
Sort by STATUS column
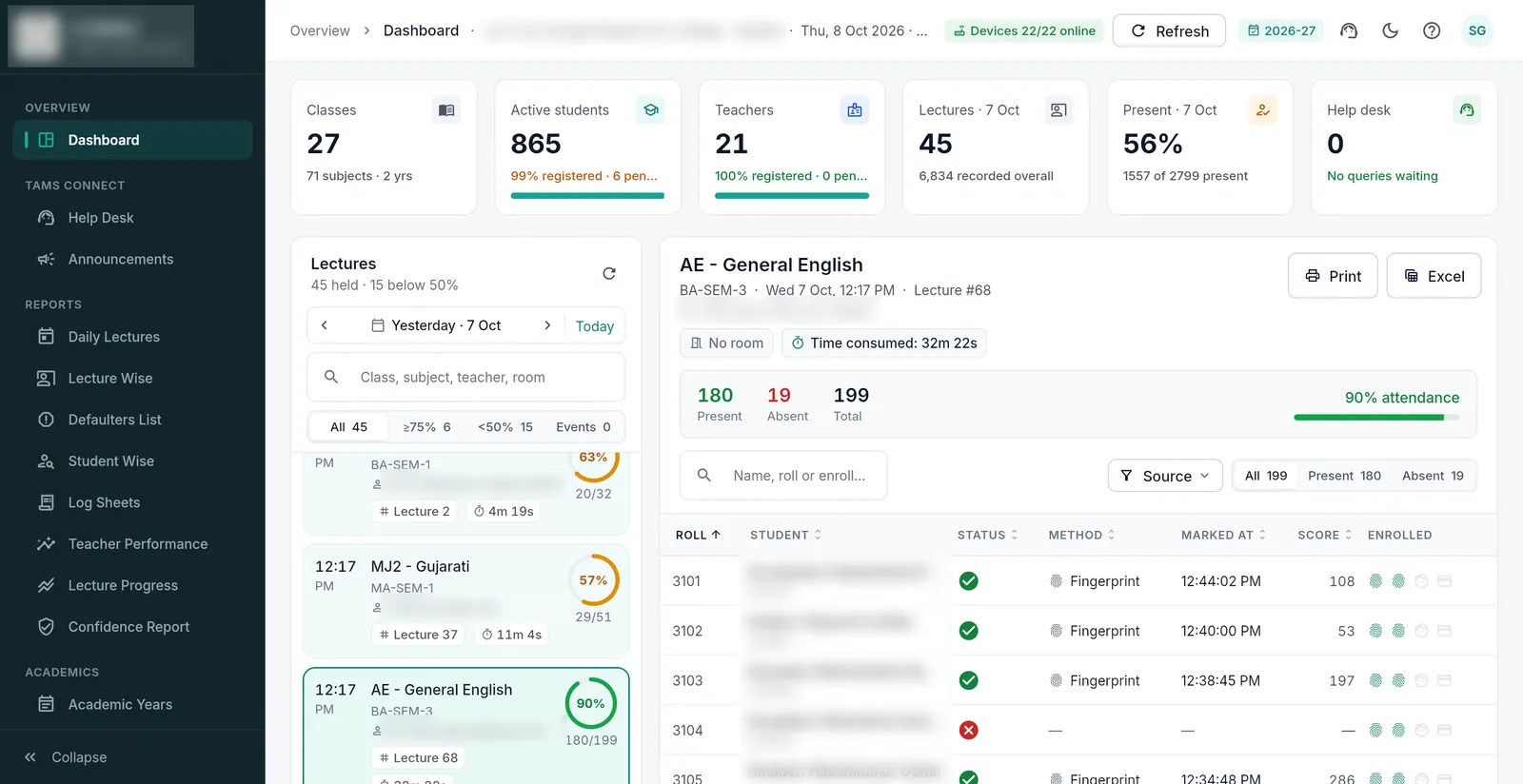(x=988, y=535)
